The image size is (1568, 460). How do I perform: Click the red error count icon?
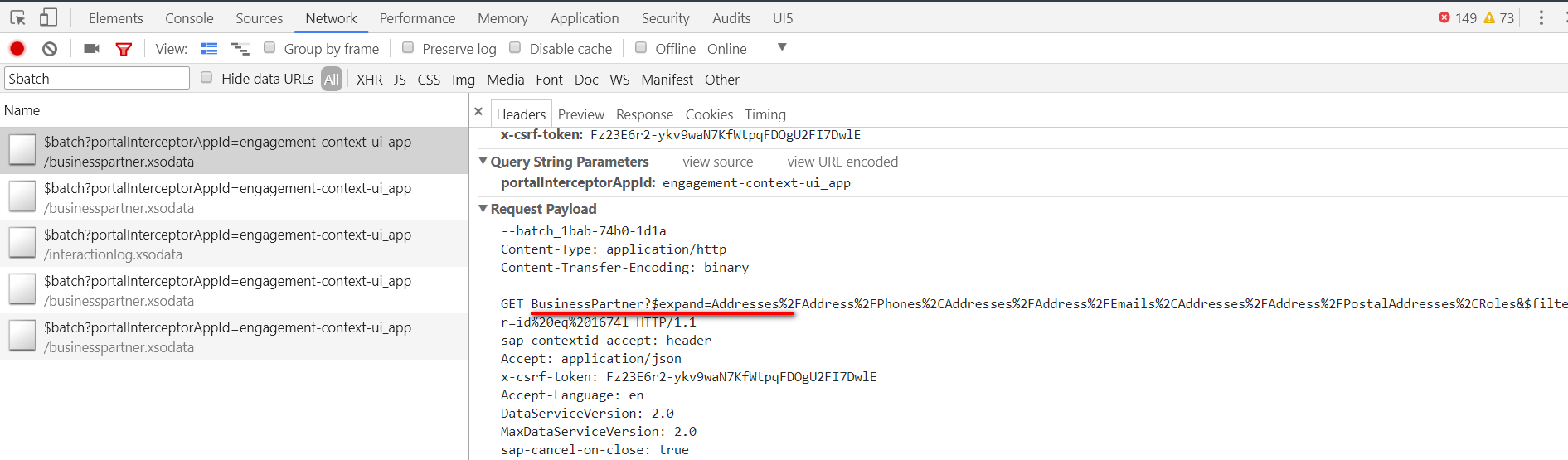click(1444, 17)
